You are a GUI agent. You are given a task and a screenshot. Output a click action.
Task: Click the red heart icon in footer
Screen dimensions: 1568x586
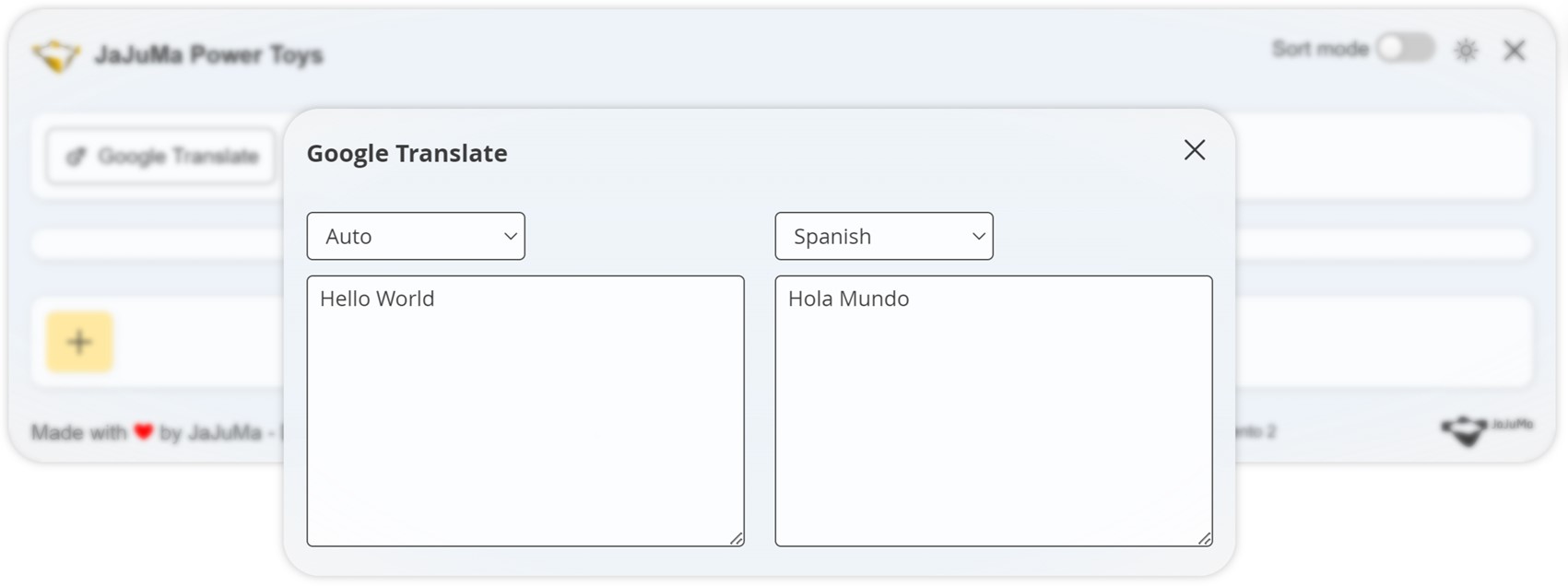pyautogui.click(x=143, y=431)
